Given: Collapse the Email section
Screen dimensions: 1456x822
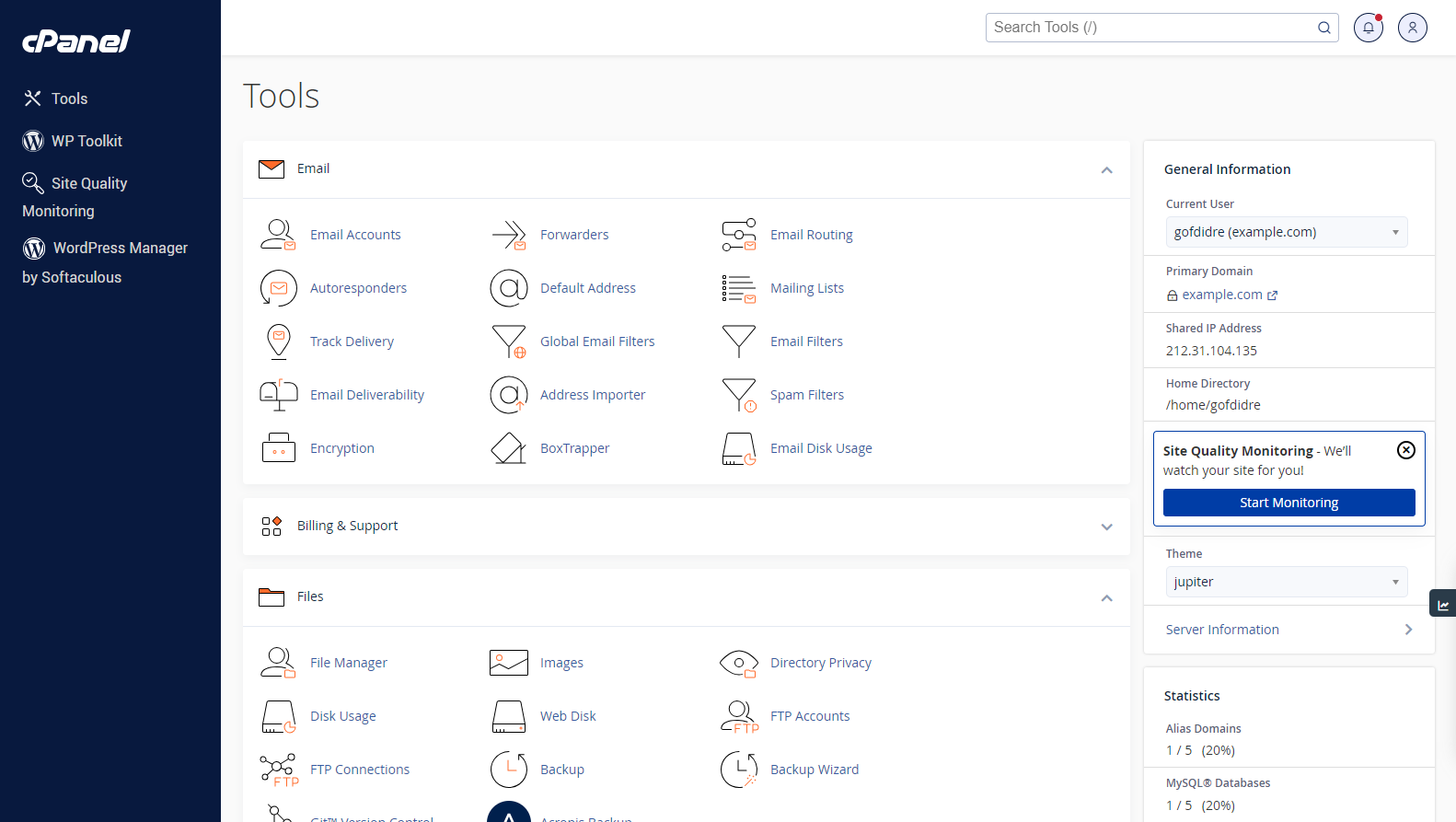Looking at the screenshot, I should coord(1106,170).
